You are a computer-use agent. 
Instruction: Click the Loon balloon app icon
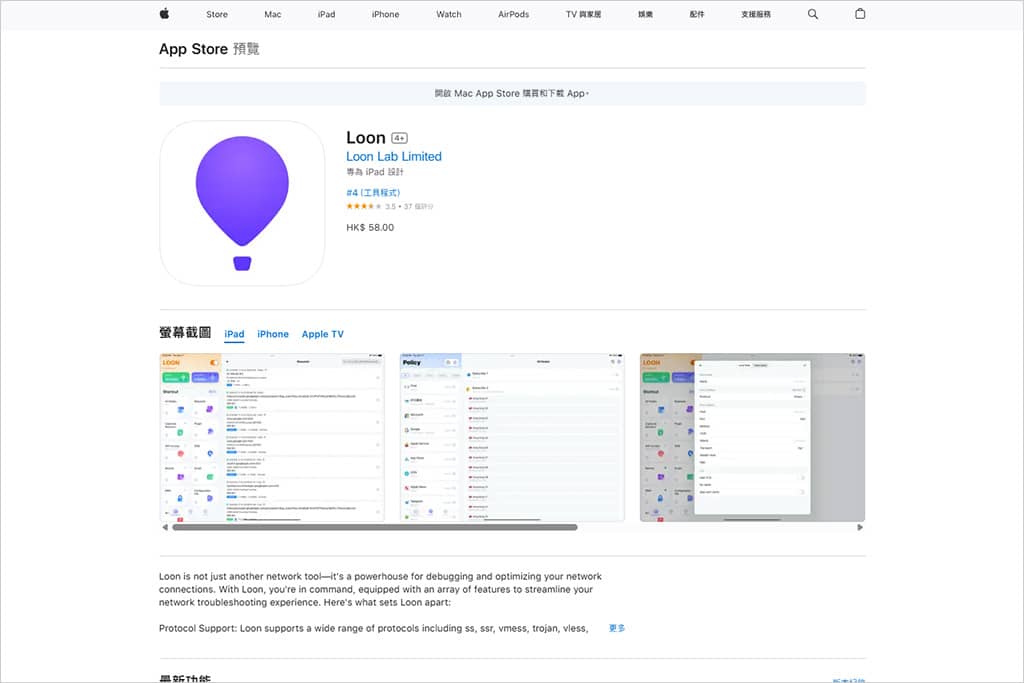(x=242, y=203)
